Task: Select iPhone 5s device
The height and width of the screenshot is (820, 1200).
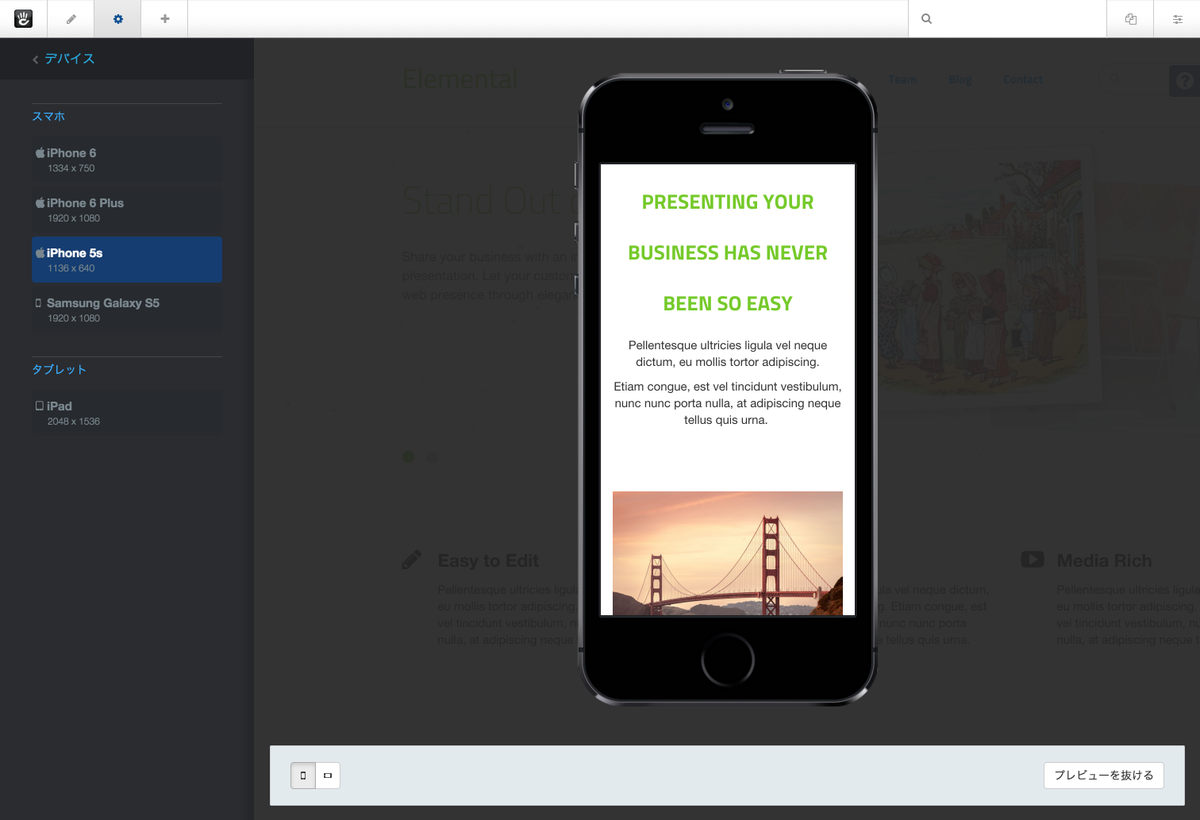Action: tap(127, 260)
